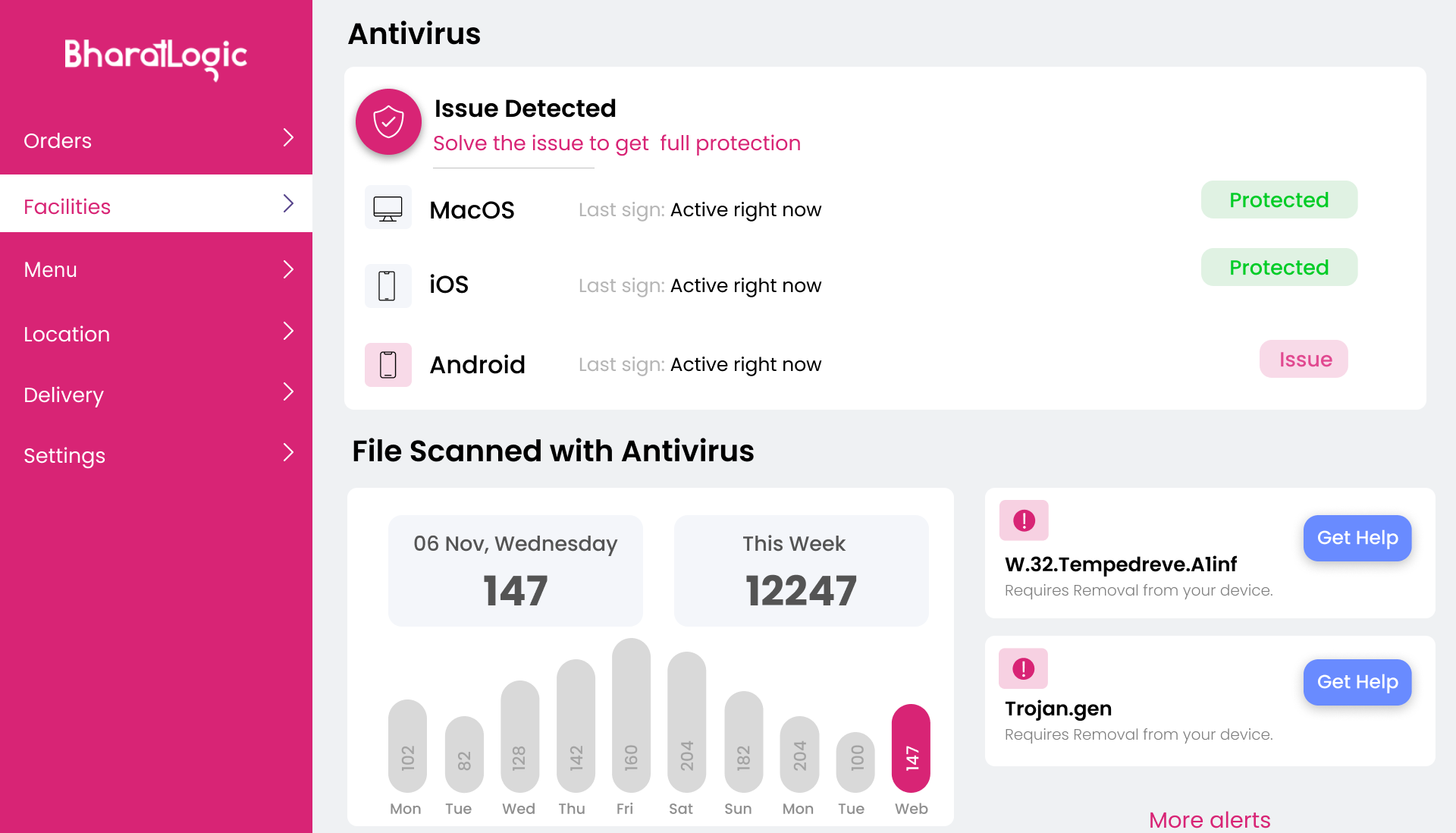The height and width of the screenshot is (833, 1456).
Task: Click the shield icon next to Issue Detected
Action: click(388, 121)
